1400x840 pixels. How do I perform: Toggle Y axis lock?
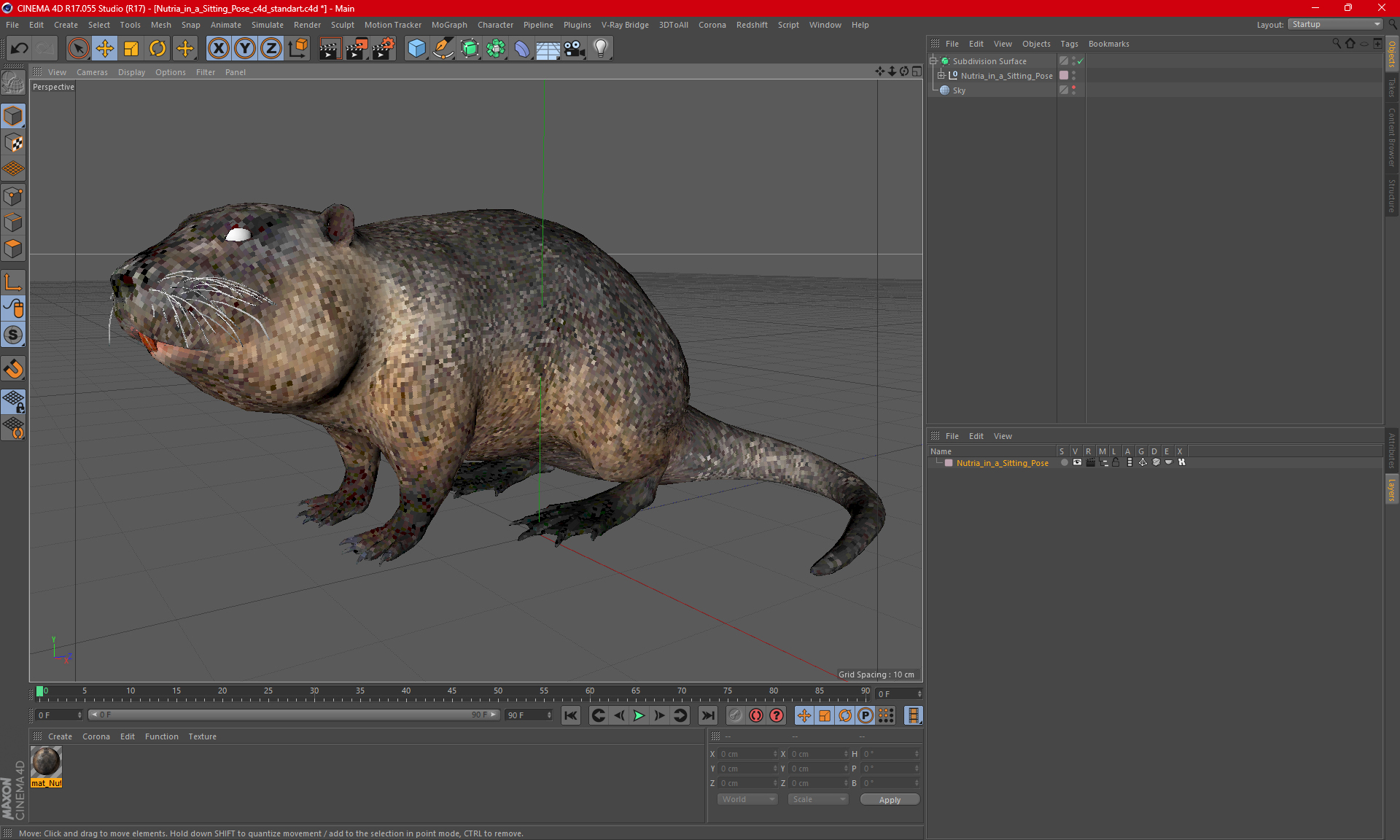coord(245,49)
